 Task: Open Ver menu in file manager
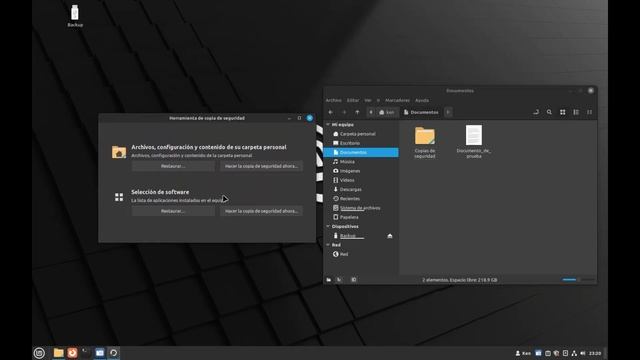(368, 100)
